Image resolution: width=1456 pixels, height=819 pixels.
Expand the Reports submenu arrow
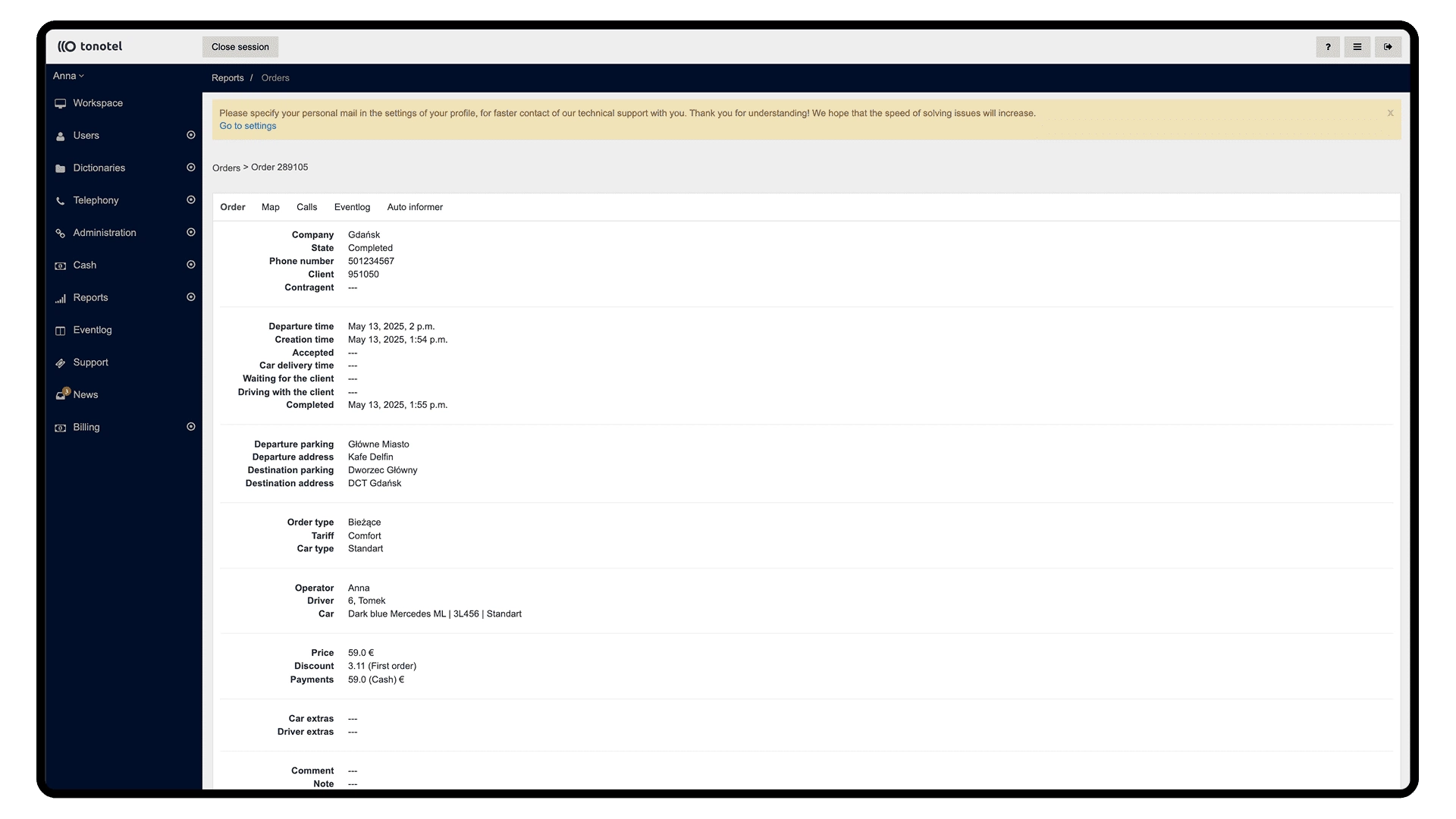(191, 297)
